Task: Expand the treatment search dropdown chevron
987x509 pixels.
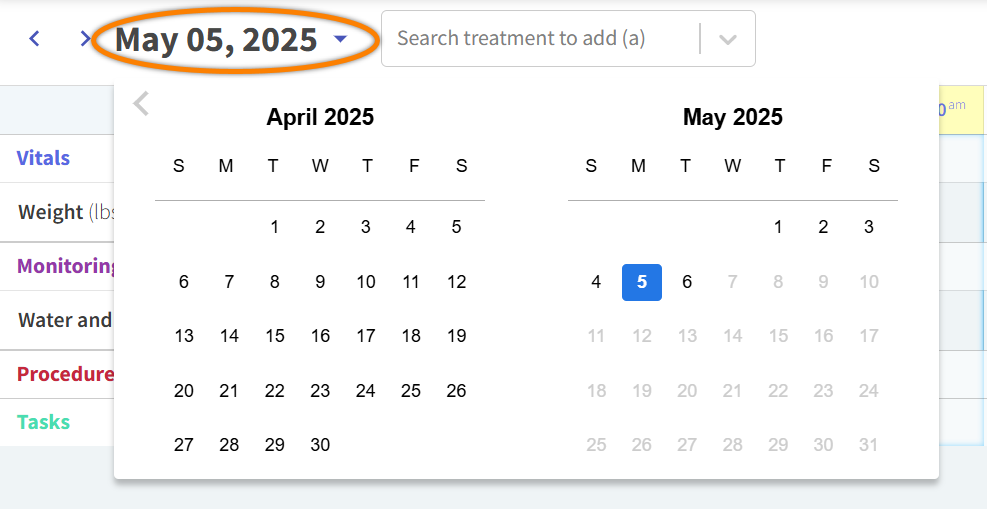Action: coord(728,39)
